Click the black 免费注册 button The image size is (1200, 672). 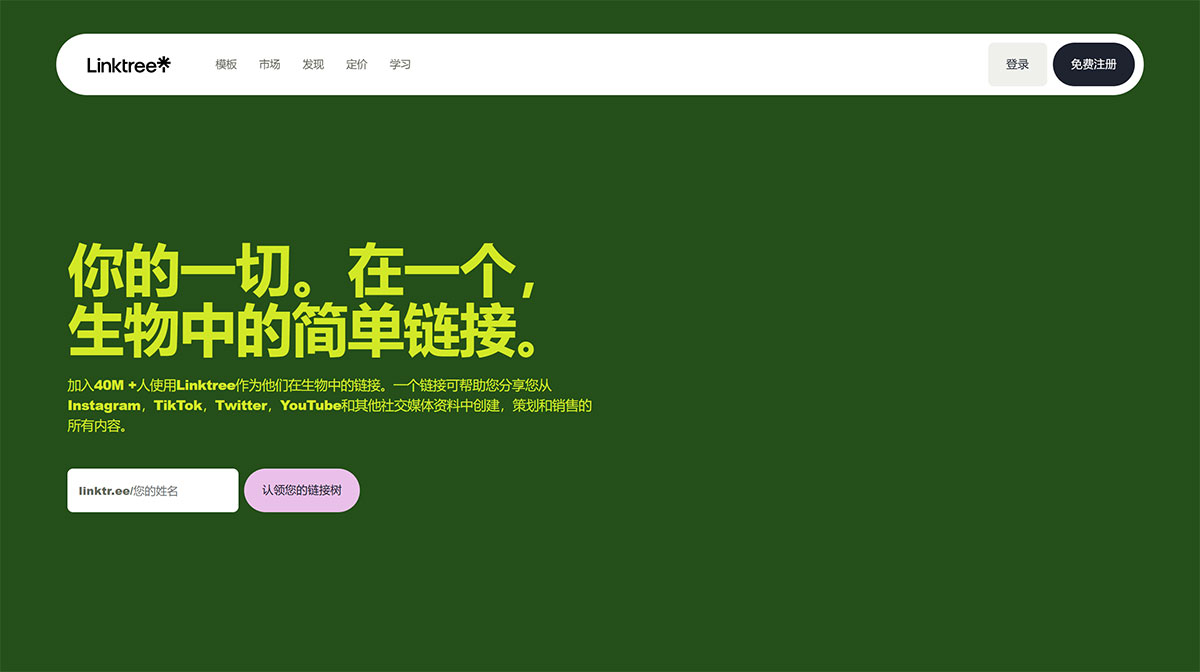point(1093,63)
